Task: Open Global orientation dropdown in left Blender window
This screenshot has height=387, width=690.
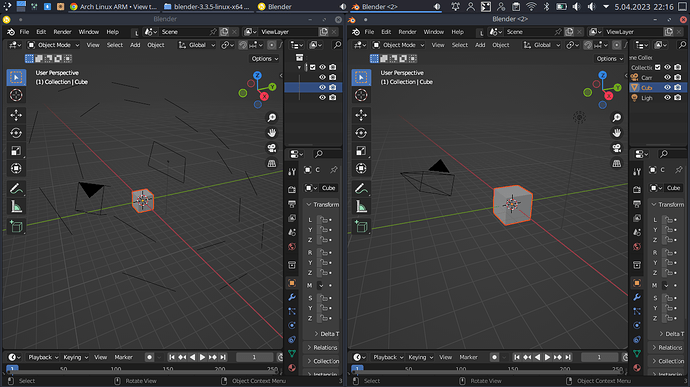Action: point(197,45)
